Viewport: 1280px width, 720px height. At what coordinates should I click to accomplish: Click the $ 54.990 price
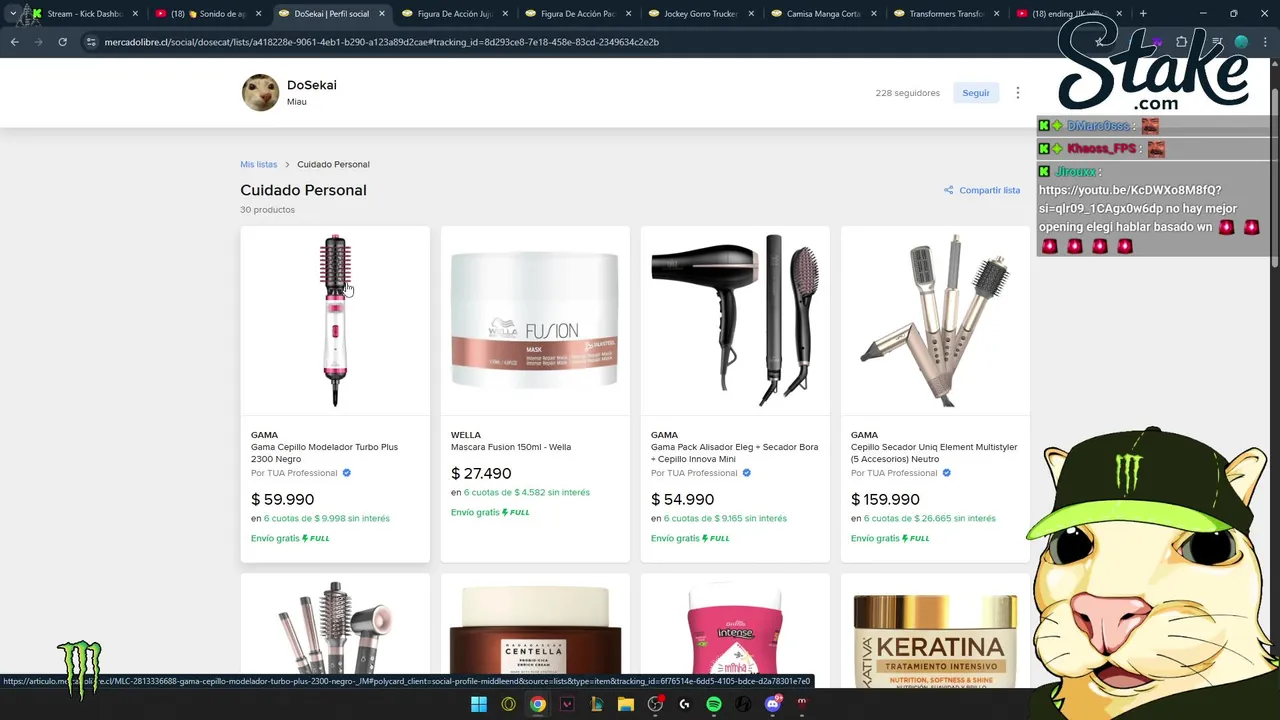682,499
